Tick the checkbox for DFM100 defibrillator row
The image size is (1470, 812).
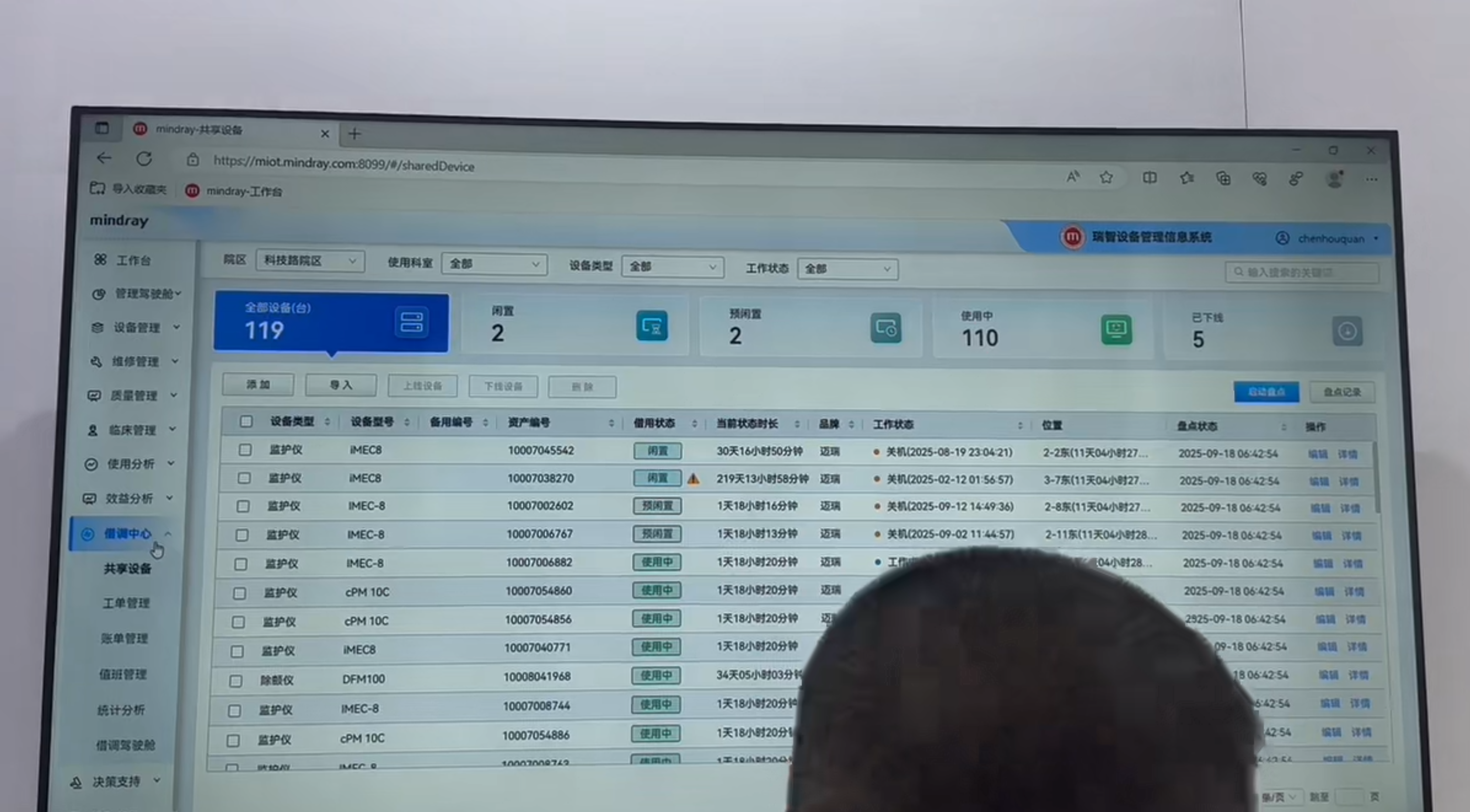click(235, 681)
